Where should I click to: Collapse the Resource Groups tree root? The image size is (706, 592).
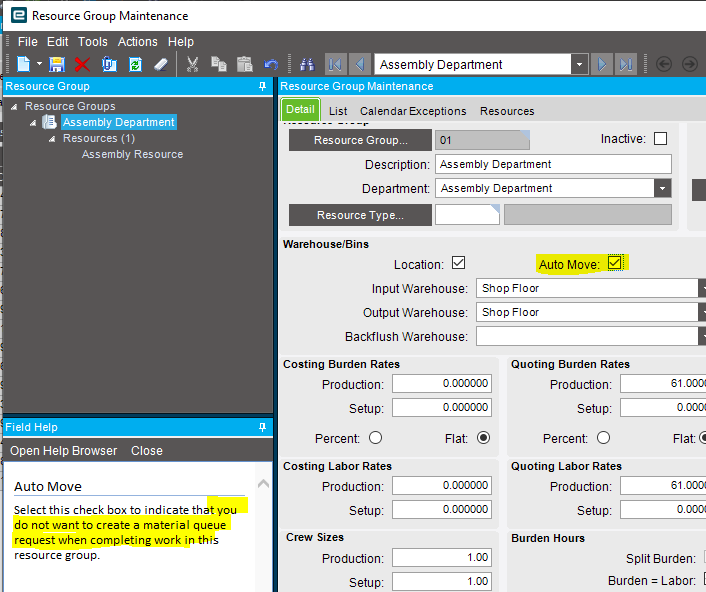tap(14, 107)
